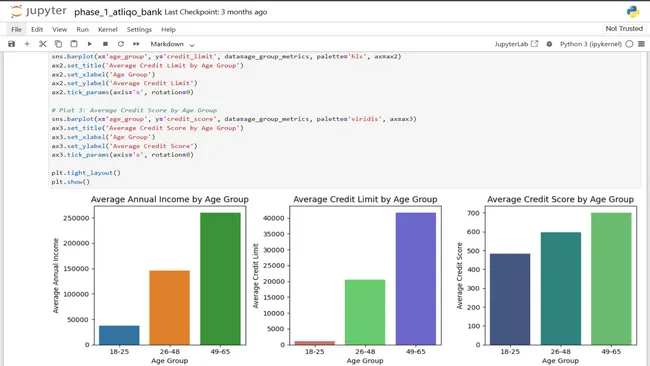The height and width of the screenshot is (366, 650).
Task: Click the purple 49-65 bar in credit limit chart
Action: (x=416, y=279)
